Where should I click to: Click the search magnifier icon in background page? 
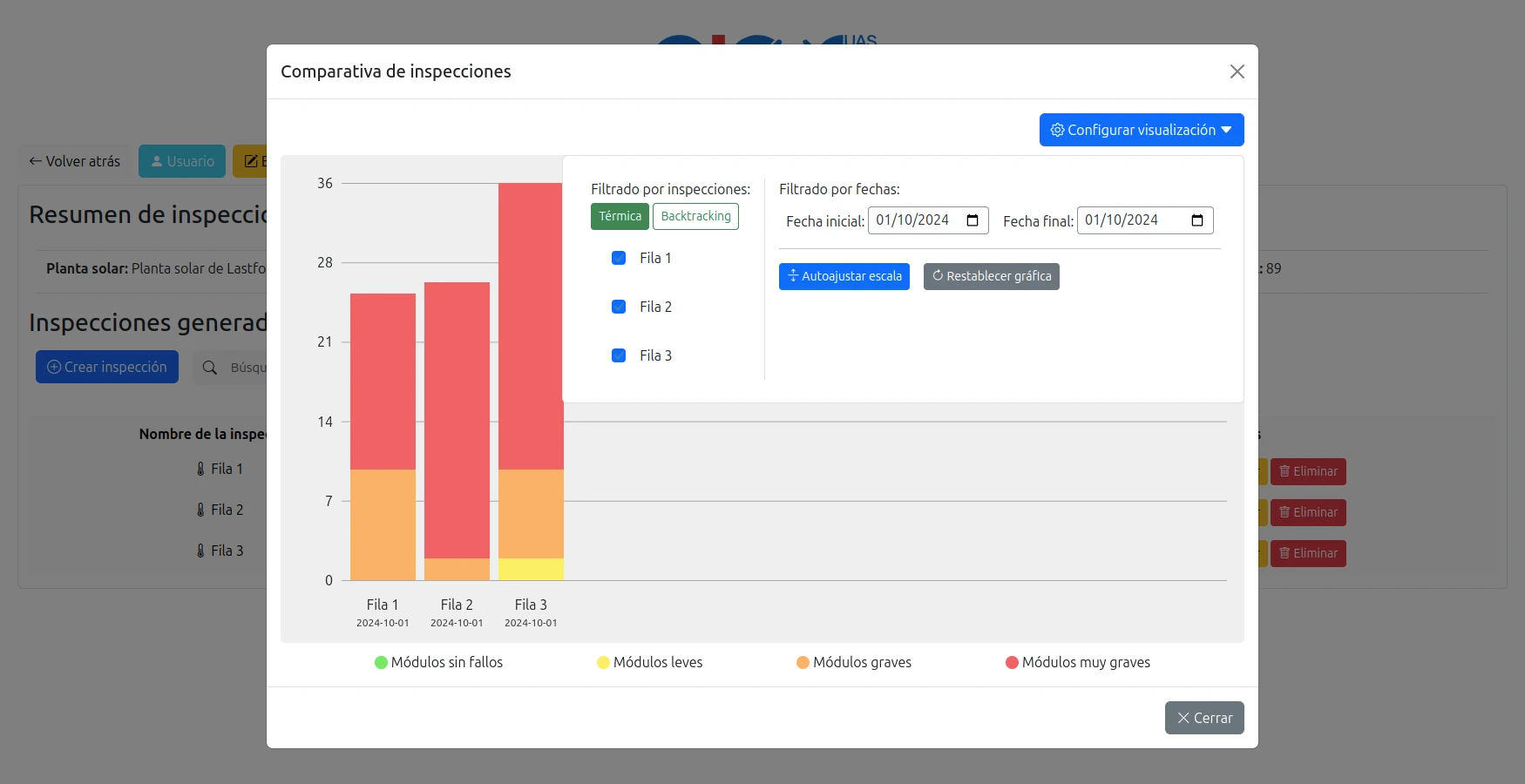pos(210,368)
